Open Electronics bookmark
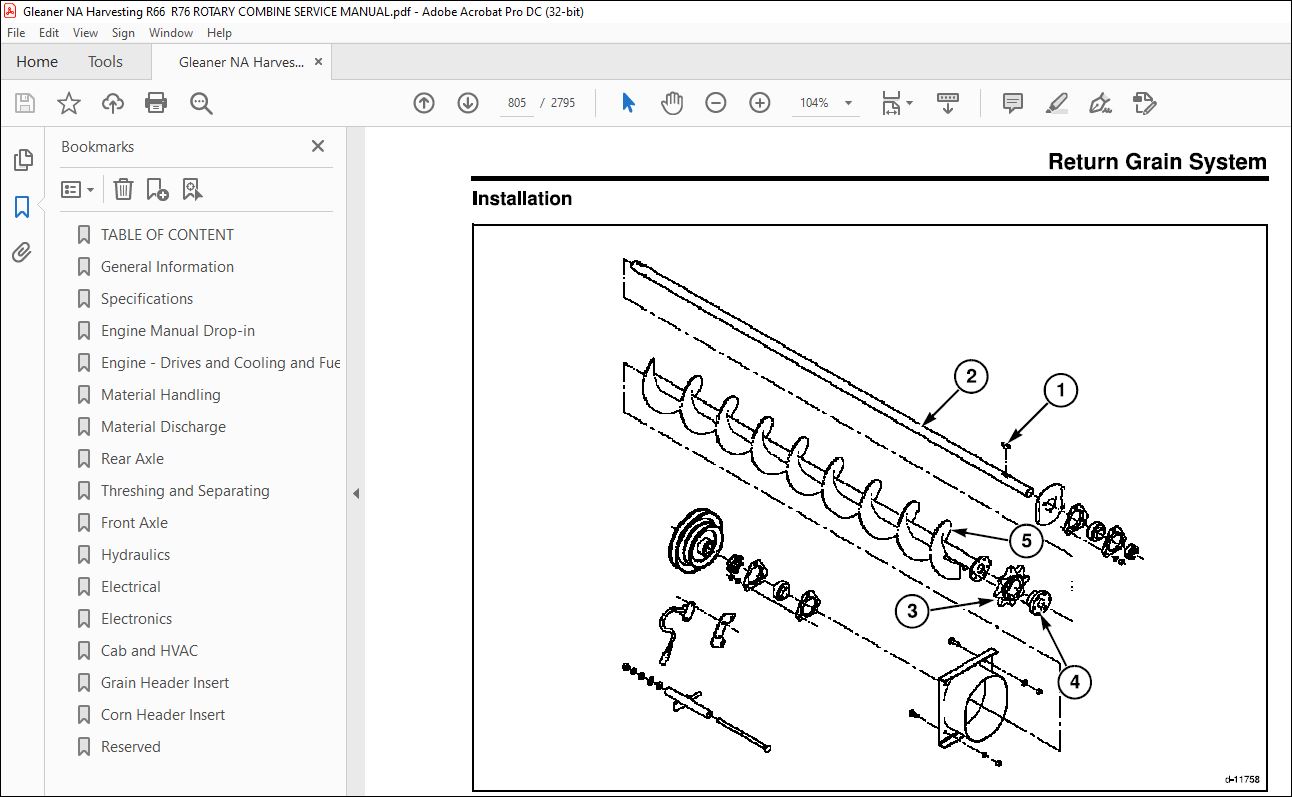This screenshot has height=797, width=1292. point(136,619)
